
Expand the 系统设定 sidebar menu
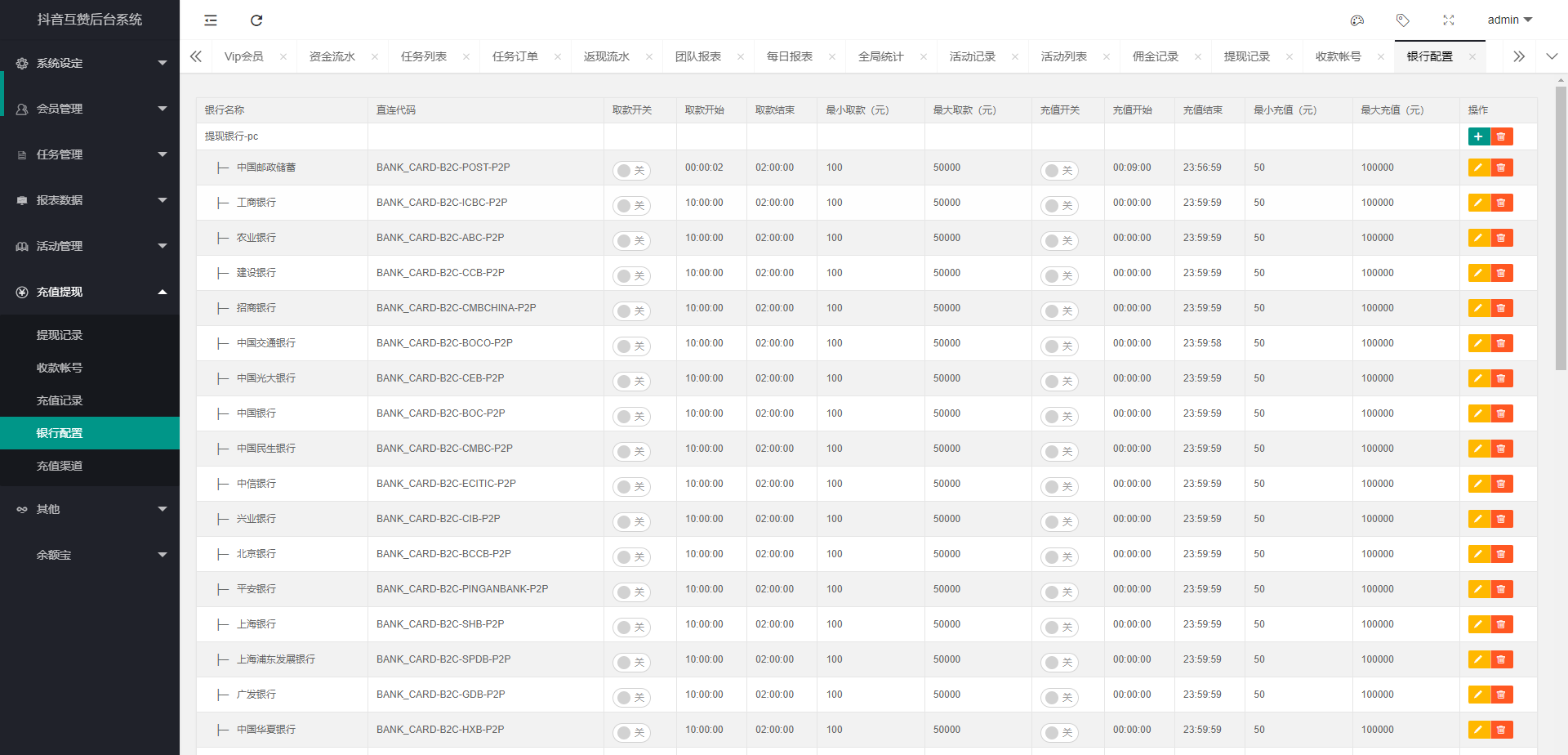coord(90,63)
